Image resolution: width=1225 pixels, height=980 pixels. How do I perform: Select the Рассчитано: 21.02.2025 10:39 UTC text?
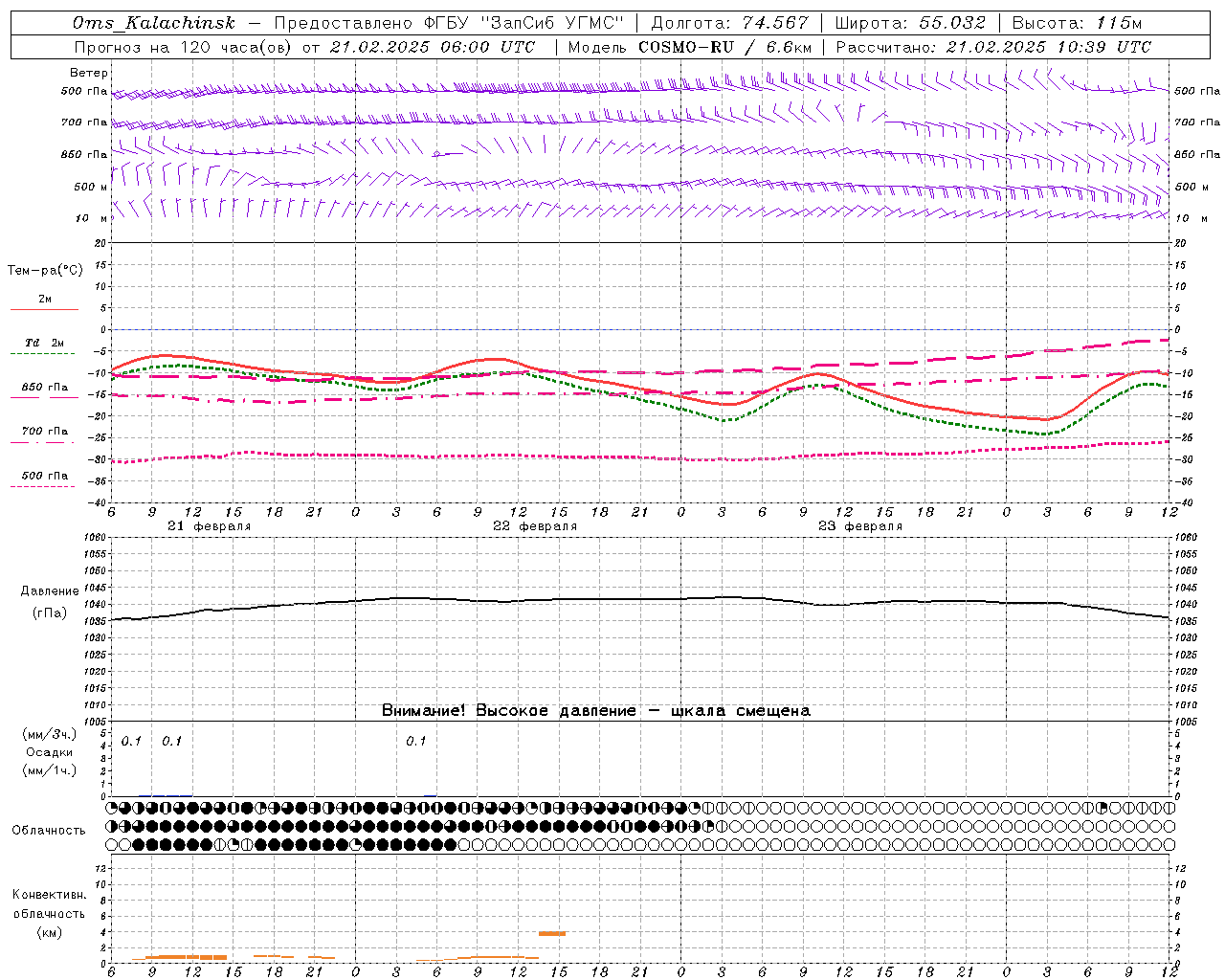(x=993, y=47)
